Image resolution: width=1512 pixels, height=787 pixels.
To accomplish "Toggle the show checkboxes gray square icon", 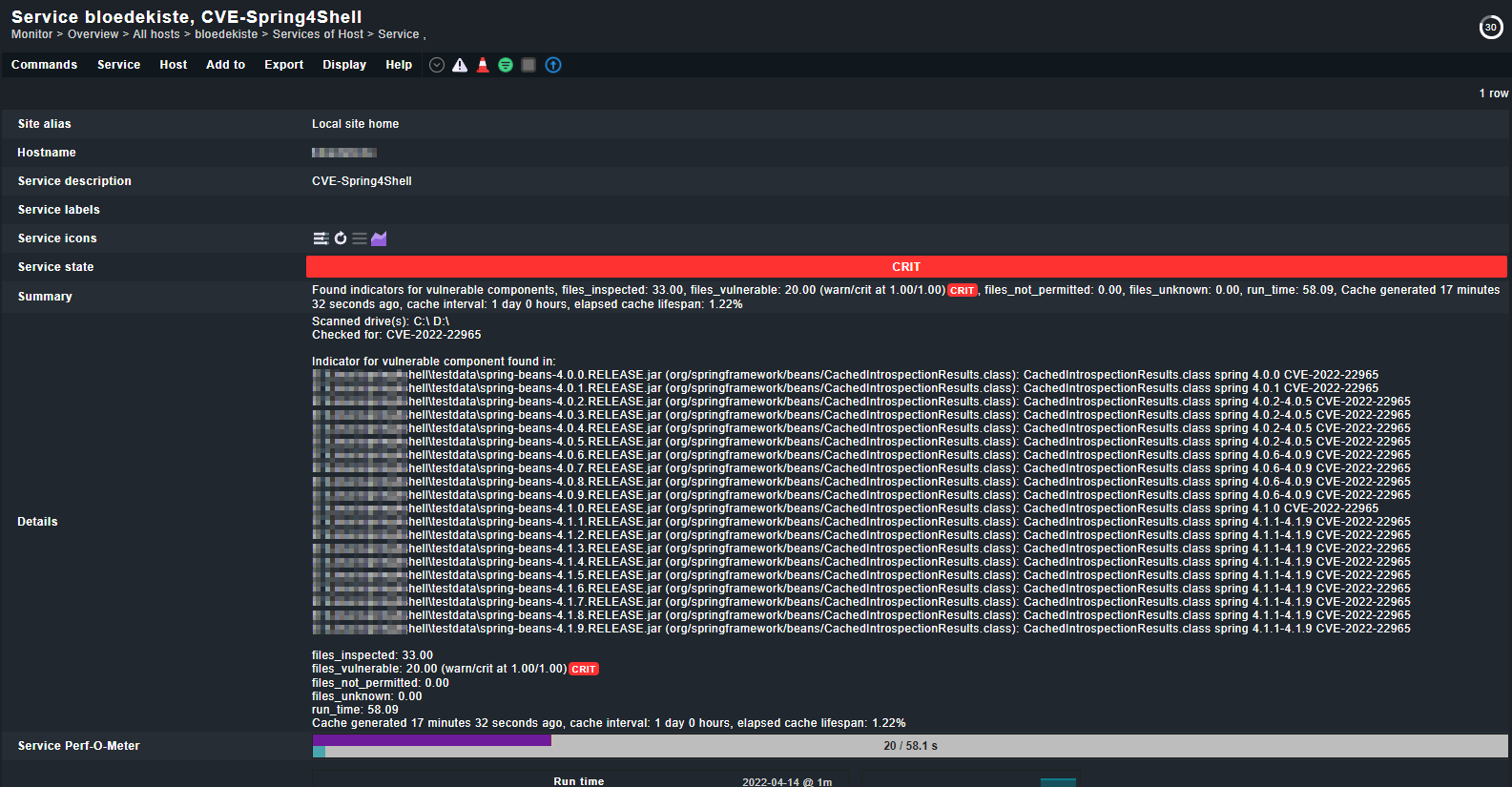I will 528,65.
